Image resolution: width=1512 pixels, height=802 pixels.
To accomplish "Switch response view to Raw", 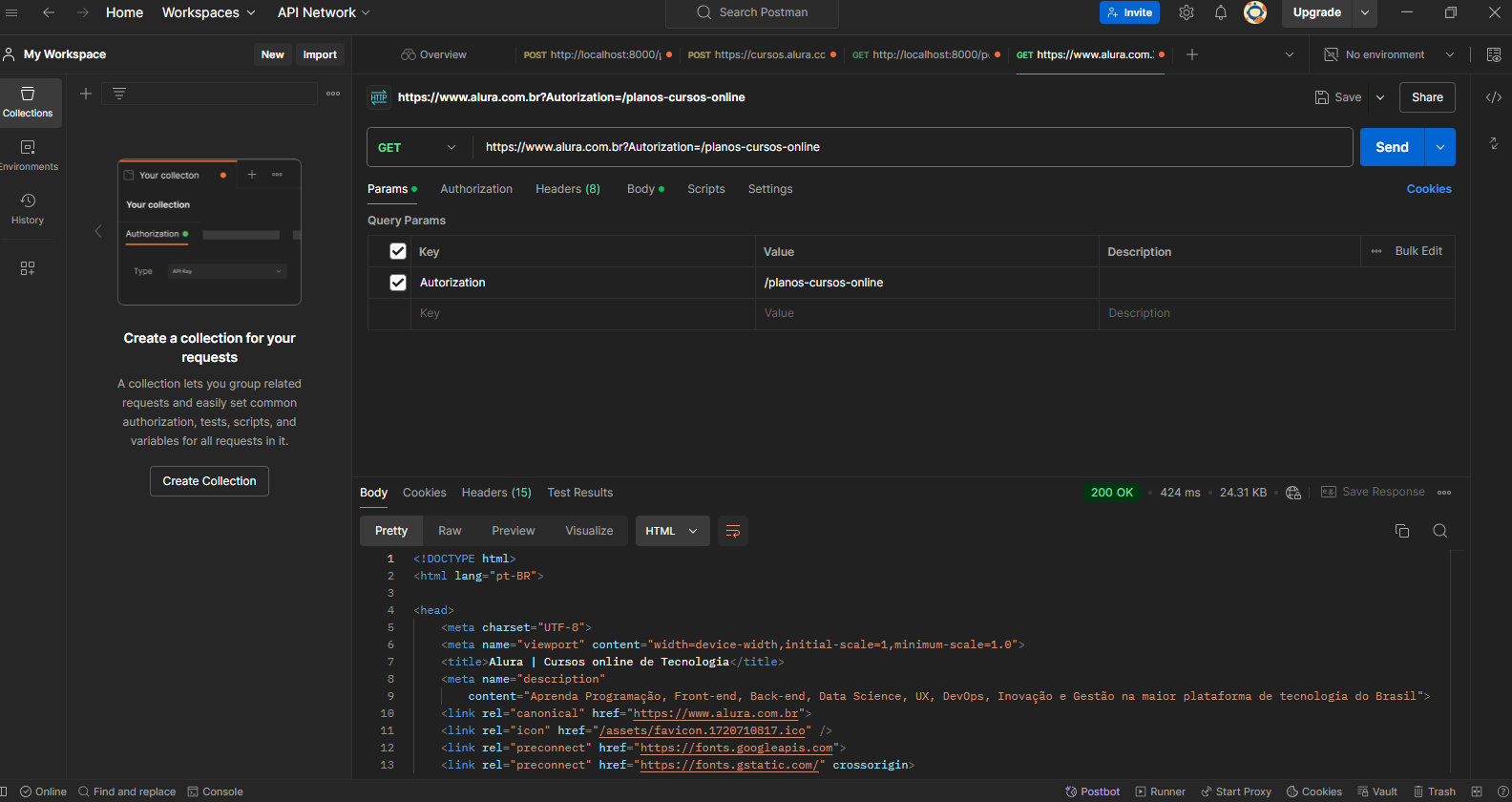I will pyautogui.click(x=450, y=531).
